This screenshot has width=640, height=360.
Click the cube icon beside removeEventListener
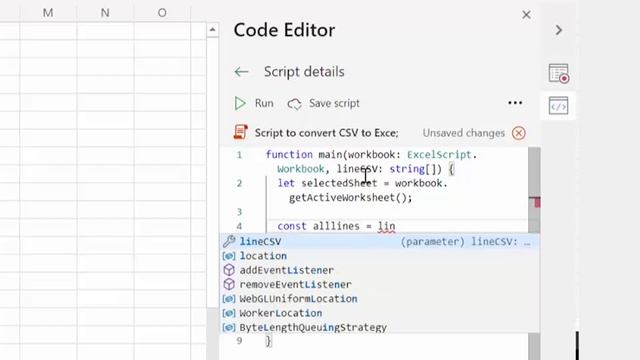tap(229, 284)
